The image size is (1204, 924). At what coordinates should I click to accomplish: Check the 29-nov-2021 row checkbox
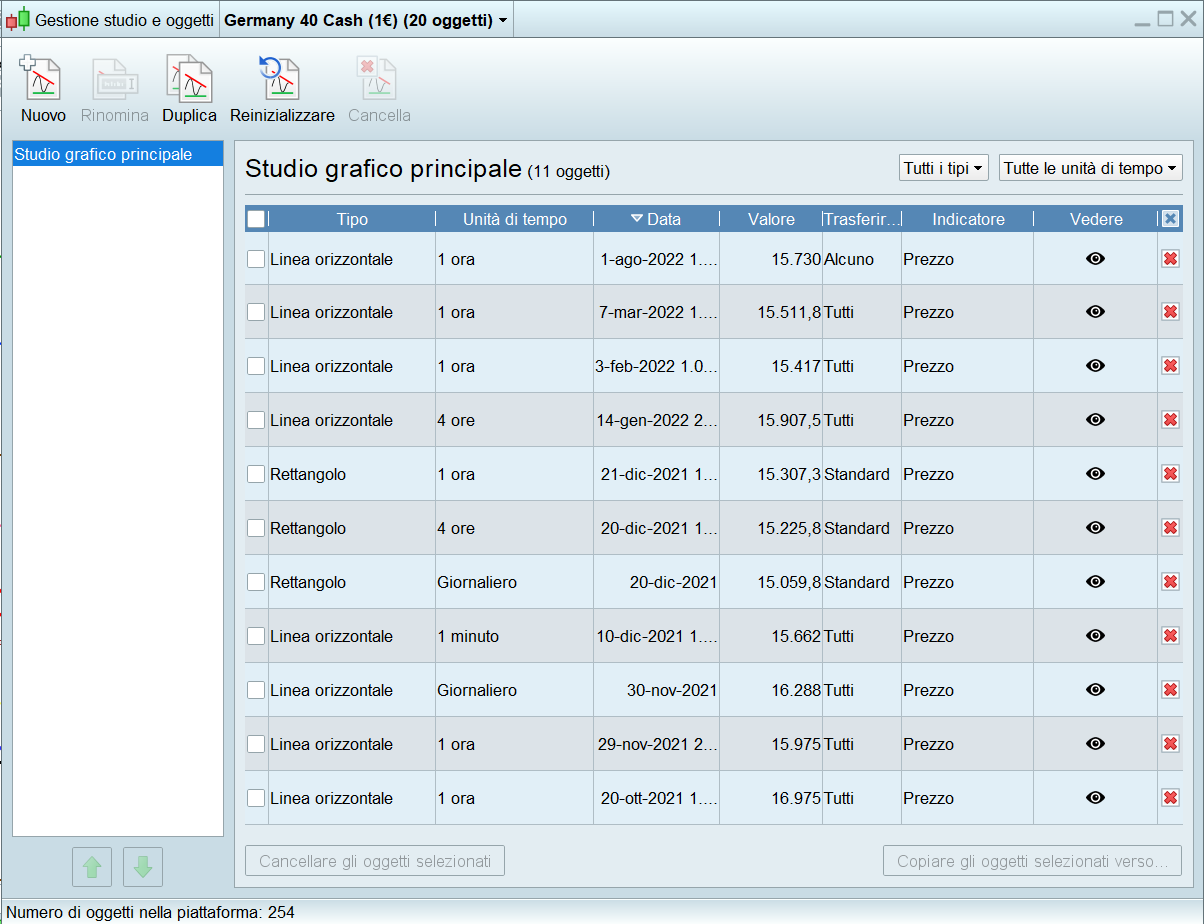click(x=256, y=744)
